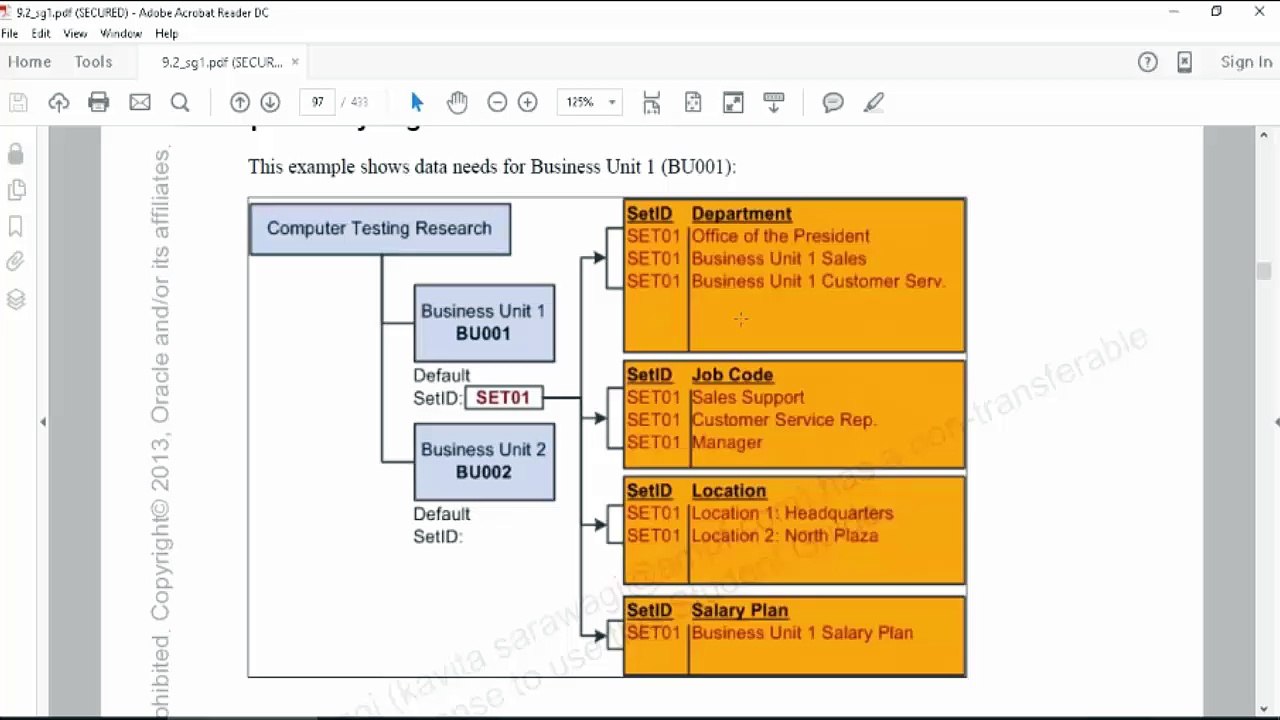Click the text Office of the President
This screenshot has height=720, width=1280.
coord(781,236)
